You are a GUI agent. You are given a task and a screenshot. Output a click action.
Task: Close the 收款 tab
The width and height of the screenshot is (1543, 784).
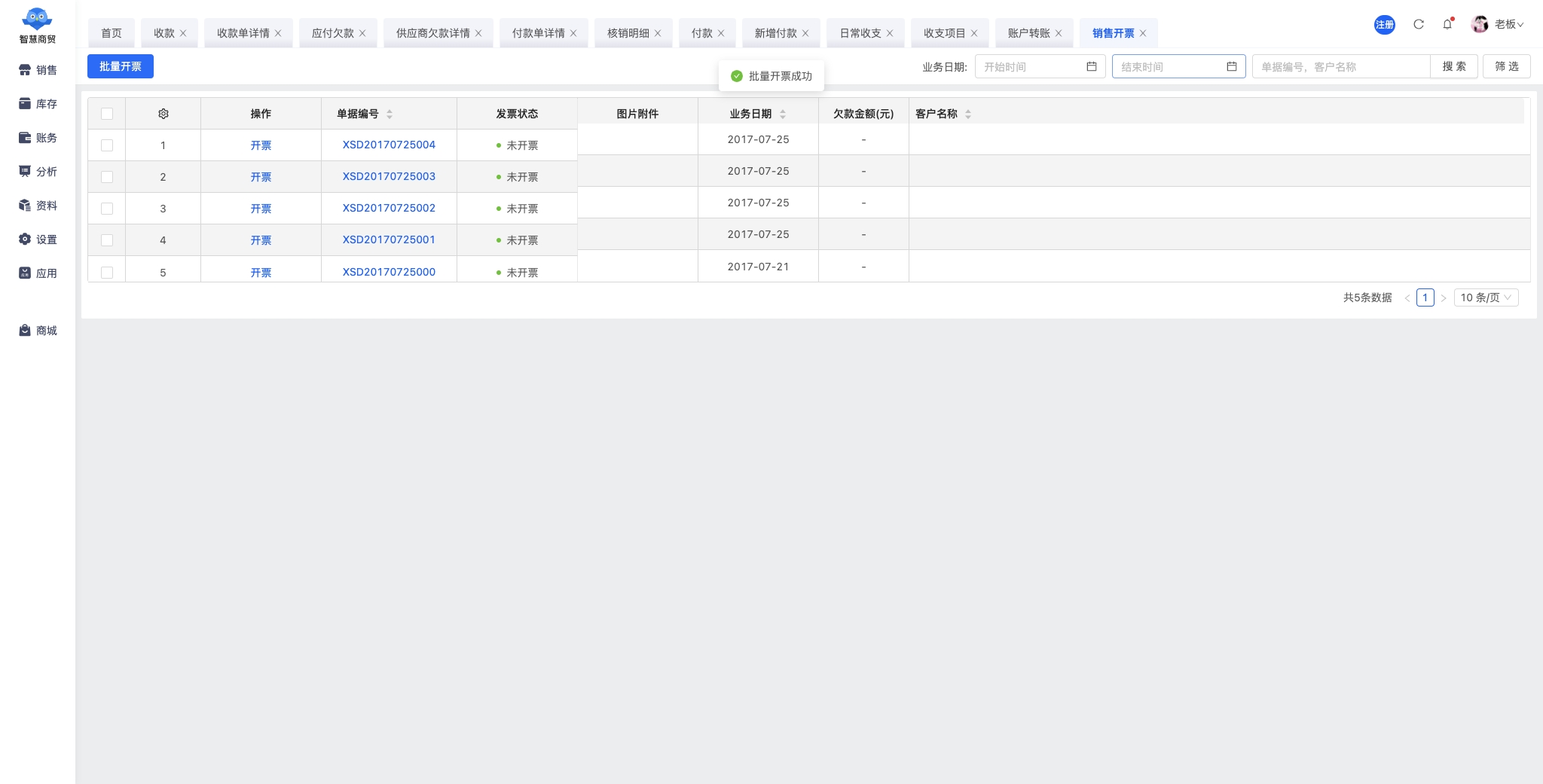pyautogui.click(x=183, y=33)
